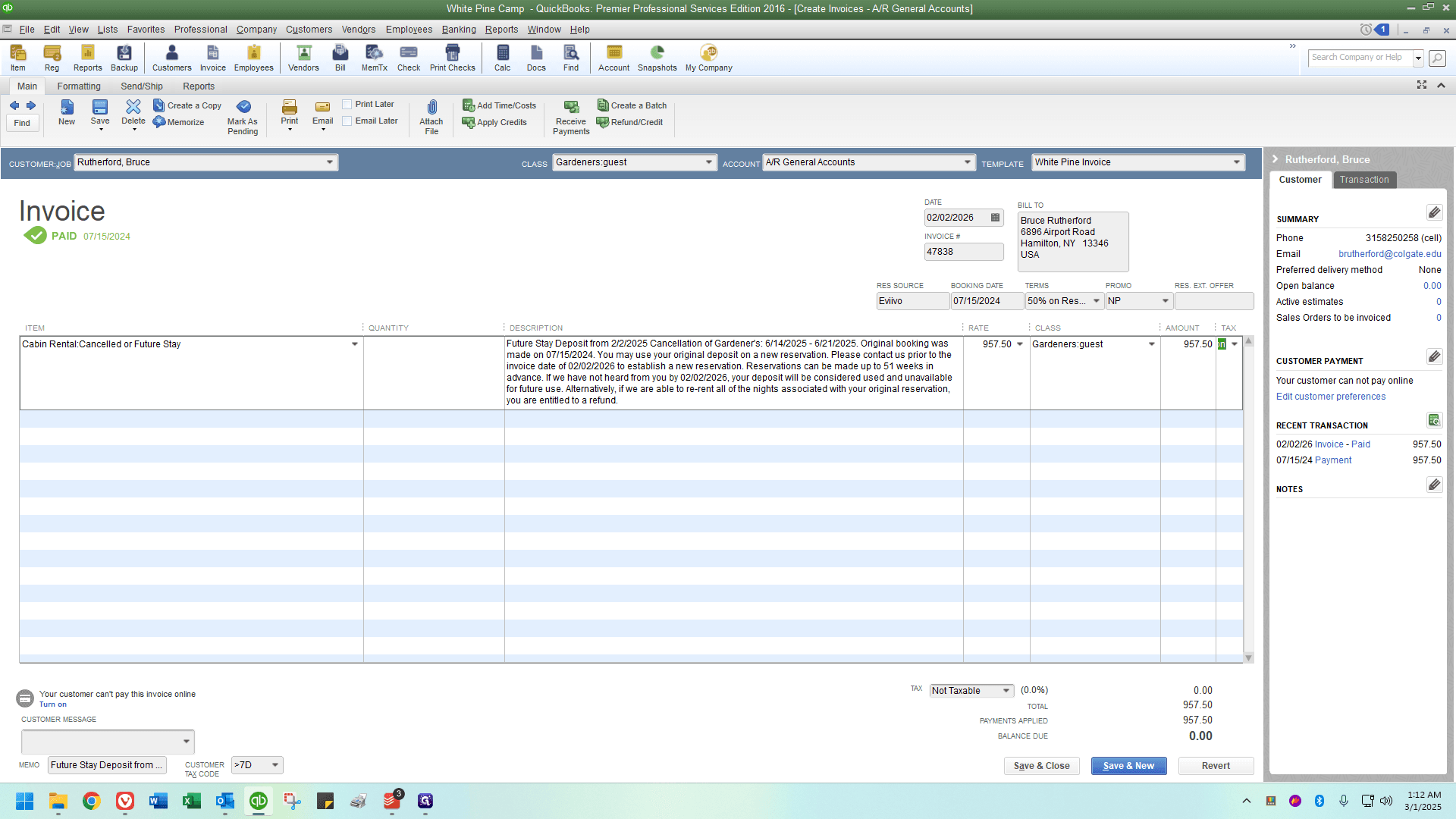1456x819 pixels.
Task: Open the Customer Tax Code dropdown
Action: point(275,765)
